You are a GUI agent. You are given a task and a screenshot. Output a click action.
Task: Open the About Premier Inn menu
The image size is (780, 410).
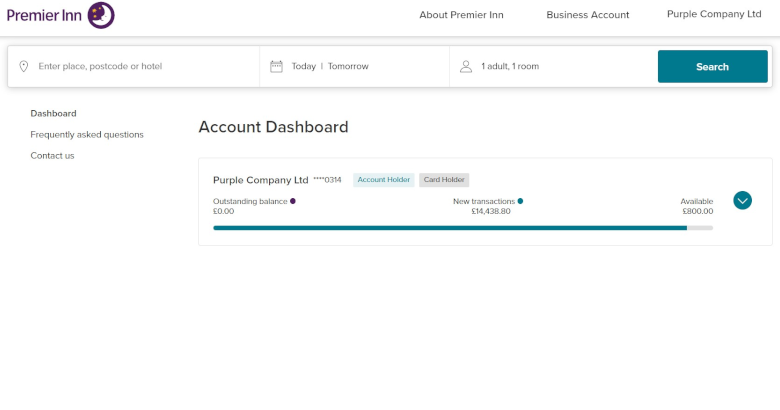pos(461,15)
